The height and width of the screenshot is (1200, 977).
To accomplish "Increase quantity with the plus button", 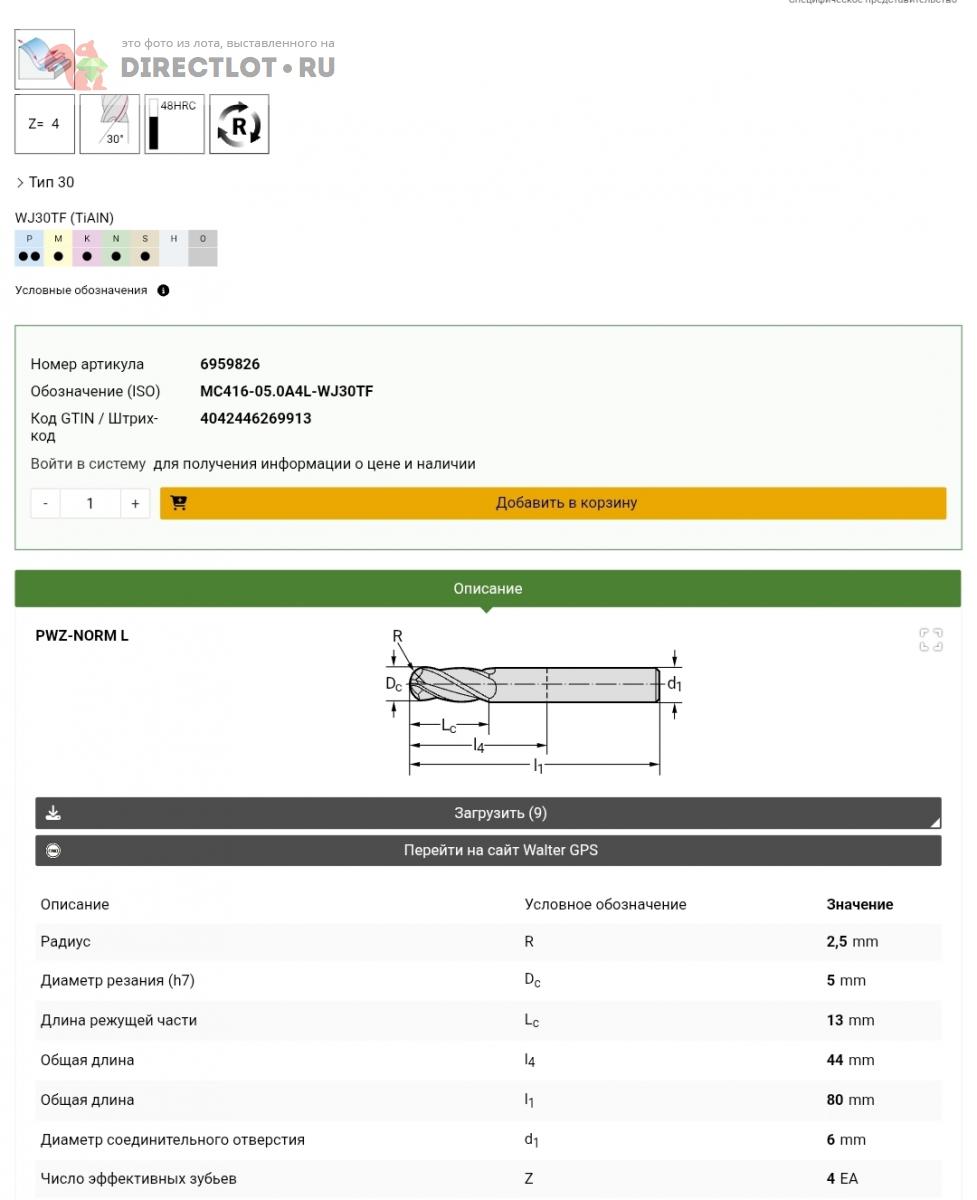I will pyautogui.click(x=135, y=504).
